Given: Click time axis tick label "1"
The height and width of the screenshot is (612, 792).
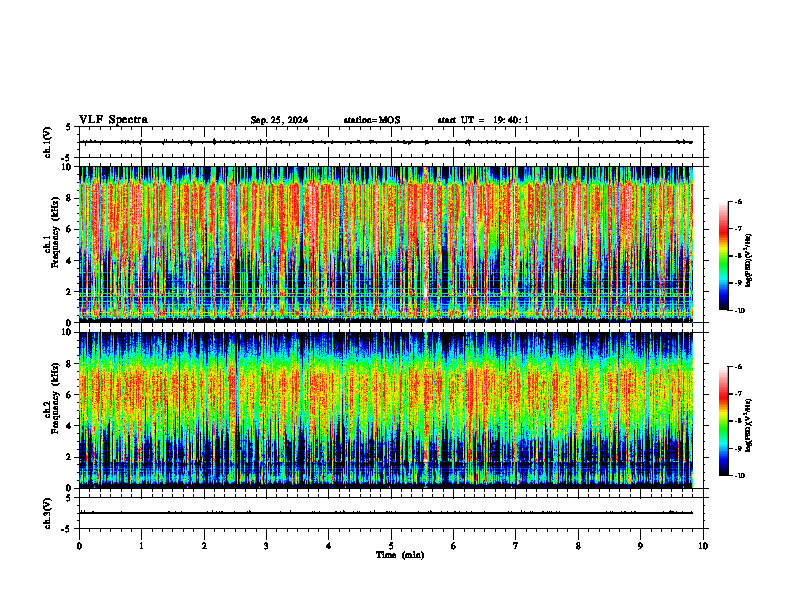Looking at the screenshot, I should (x=141, y=546).
